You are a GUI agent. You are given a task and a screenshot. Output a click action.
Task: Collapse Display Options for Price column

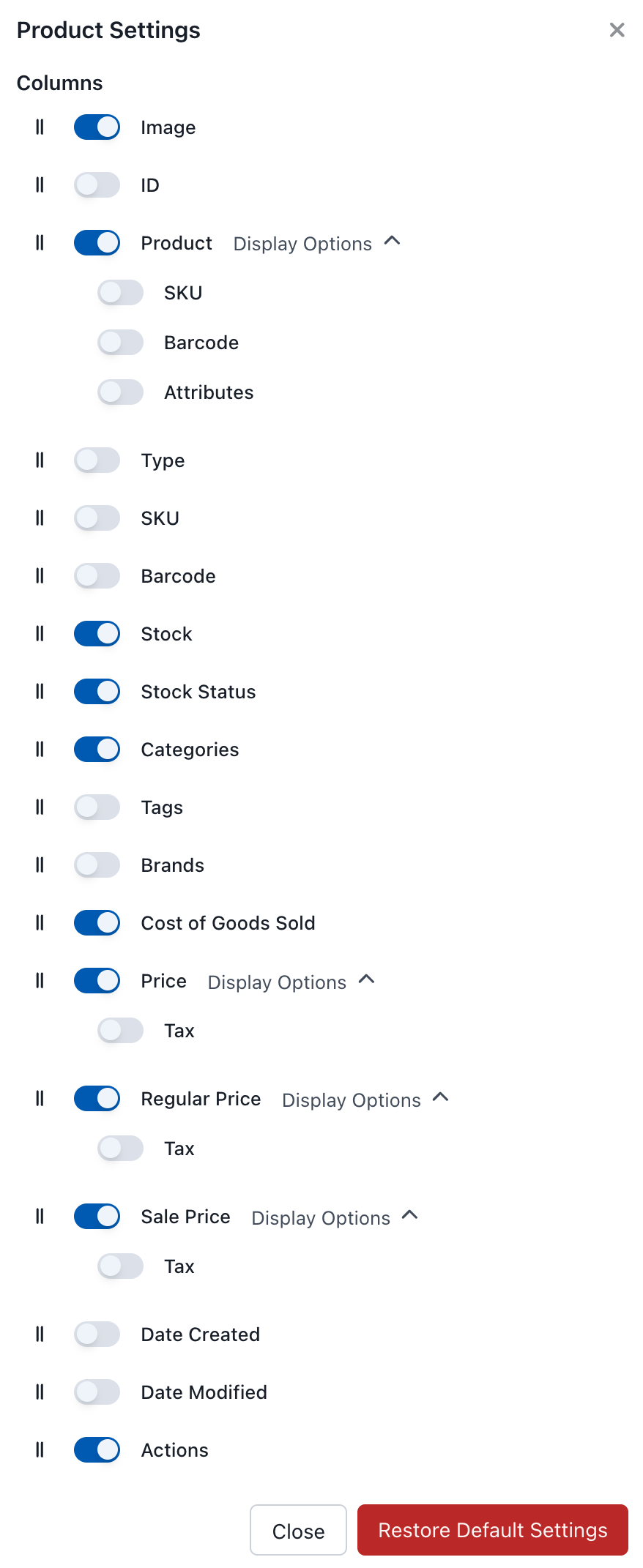[x=367, y=979]
